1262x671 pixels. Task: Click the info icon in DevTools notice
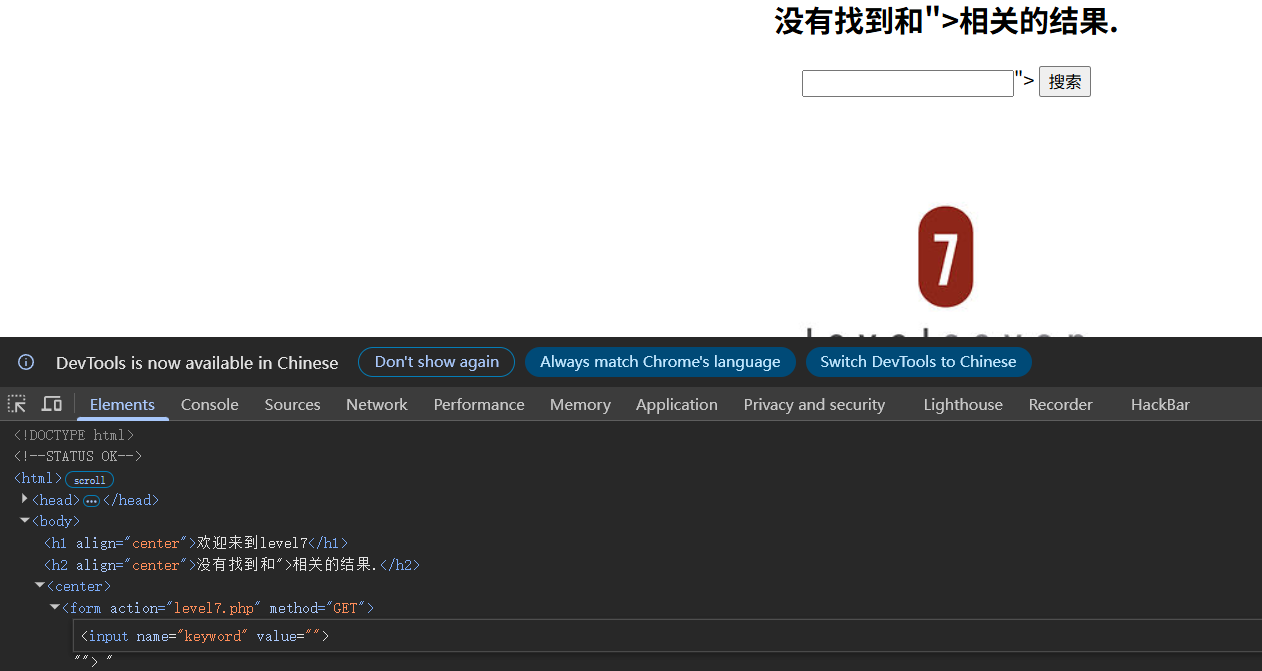(x=26, y=362)
